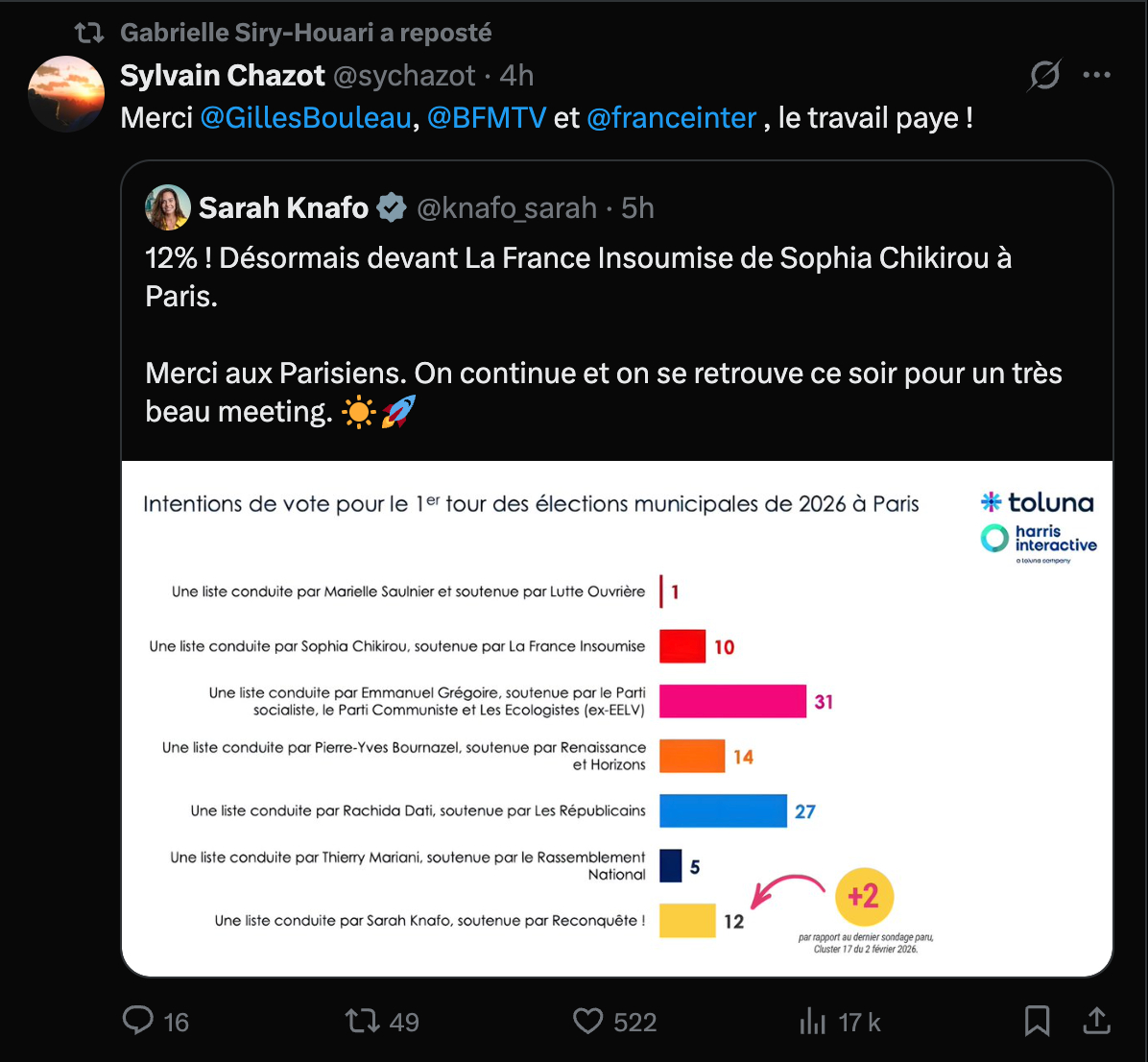Open Sylvain Chazot's profile avatar
Image resolution: width=1148 pixels, height=1062 pixels.
66,93
